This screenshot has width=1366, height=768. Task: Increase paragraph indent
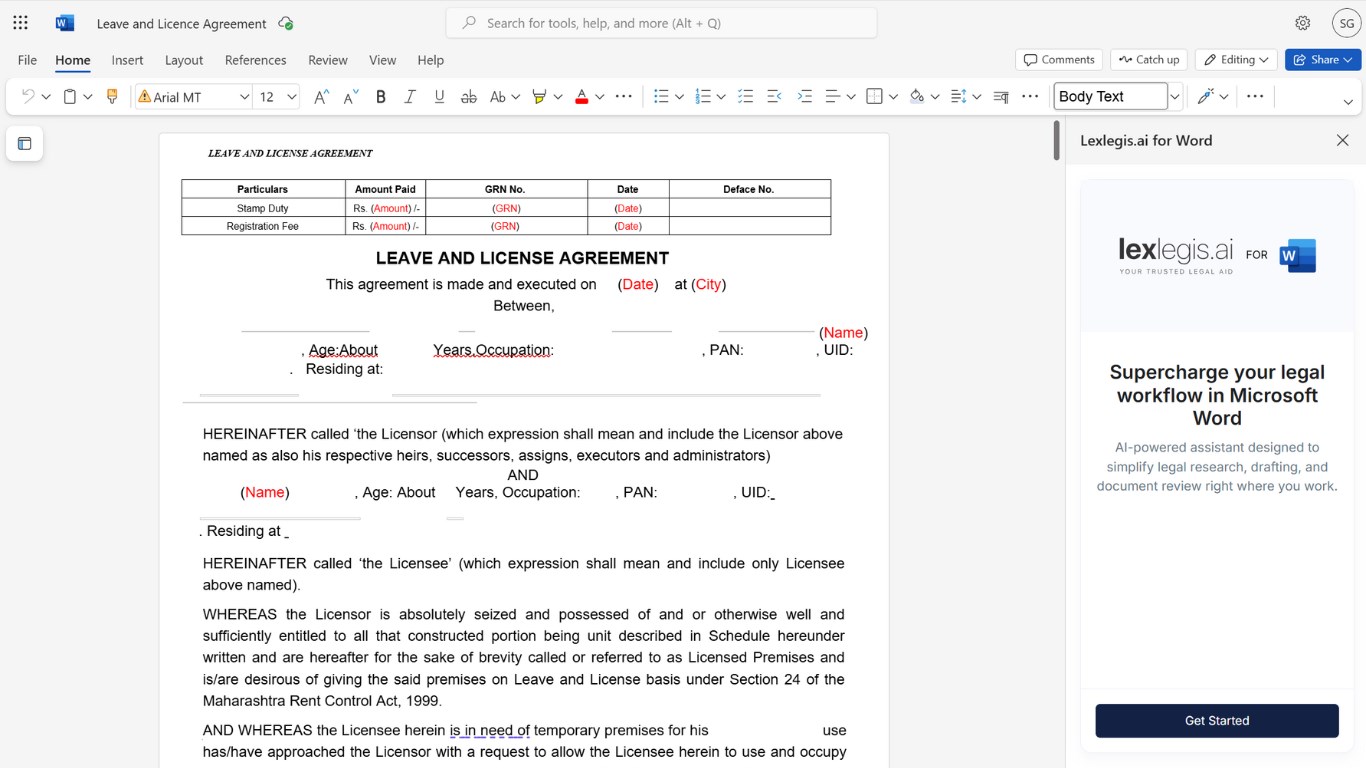point(805,97)
